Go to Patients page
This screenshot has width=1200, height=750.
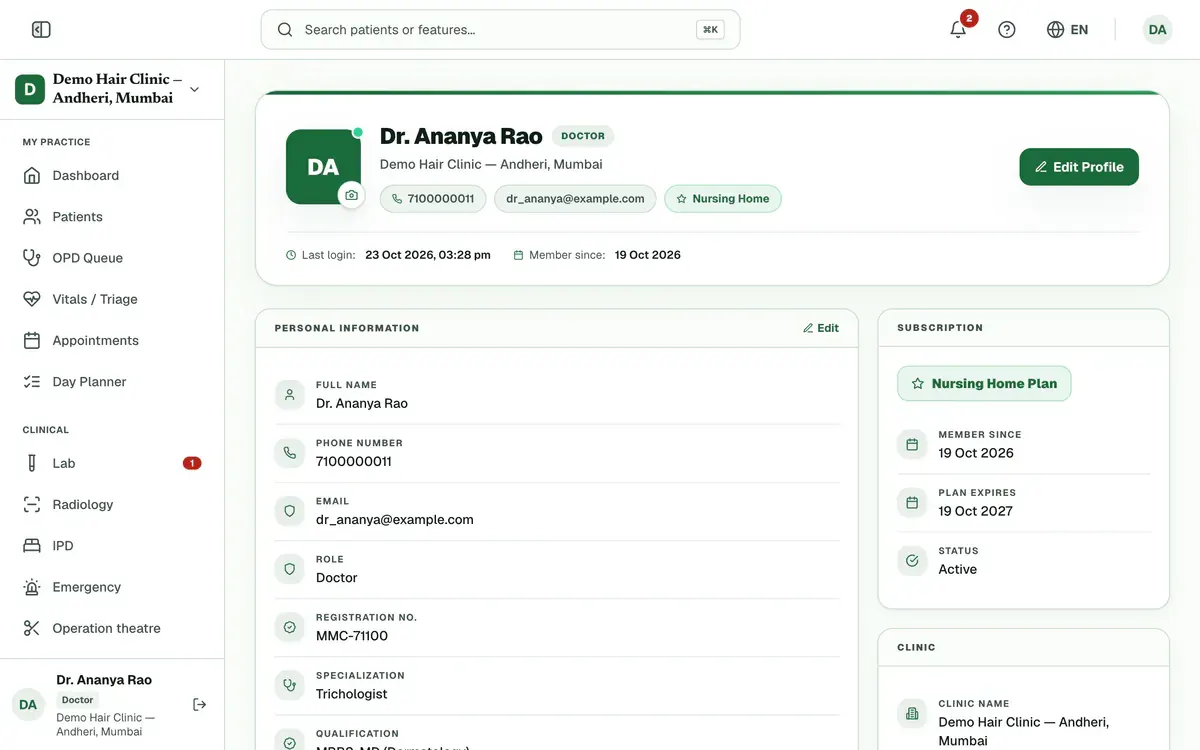pyautogui.click(x=112, y=217)
